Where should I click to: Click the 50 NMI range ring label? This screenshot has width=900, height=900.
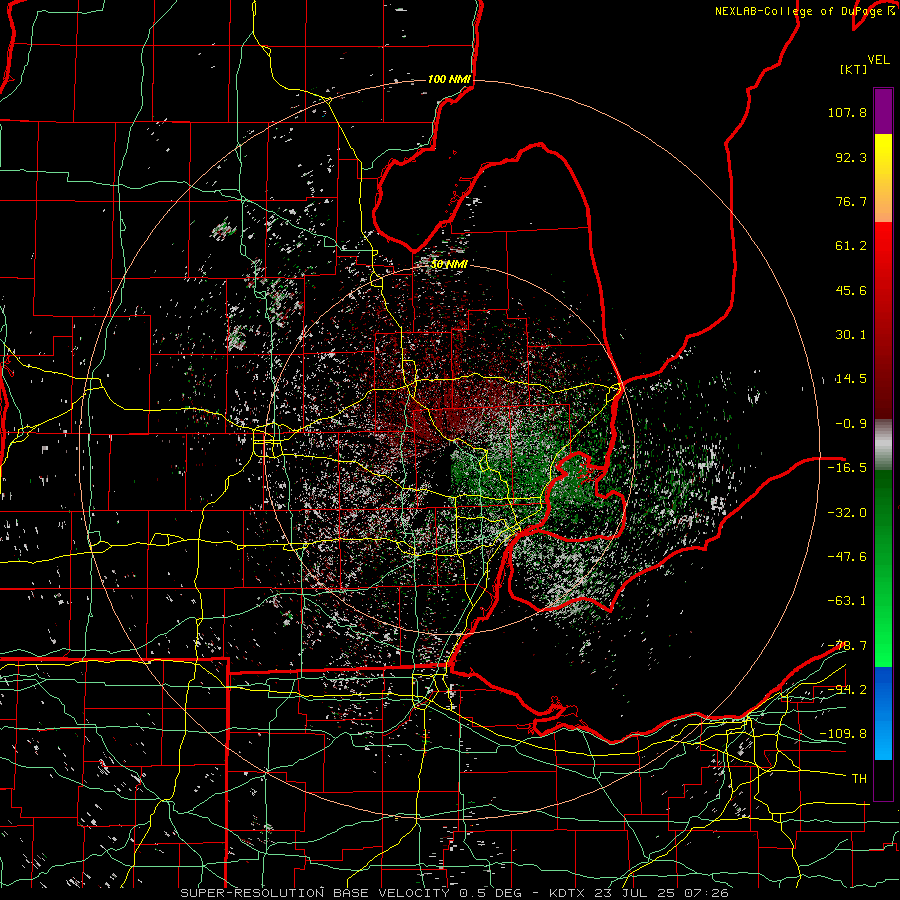(x=449, y=264)
